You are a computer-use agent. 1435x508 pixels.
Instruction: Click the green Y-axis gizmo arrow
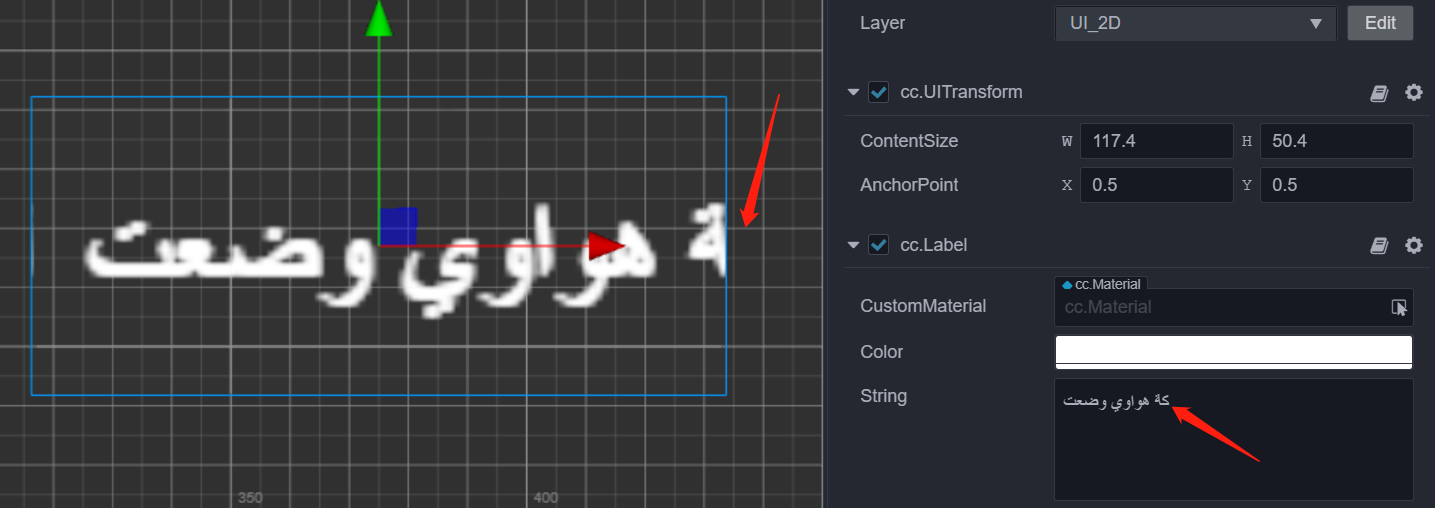(378, 18)
